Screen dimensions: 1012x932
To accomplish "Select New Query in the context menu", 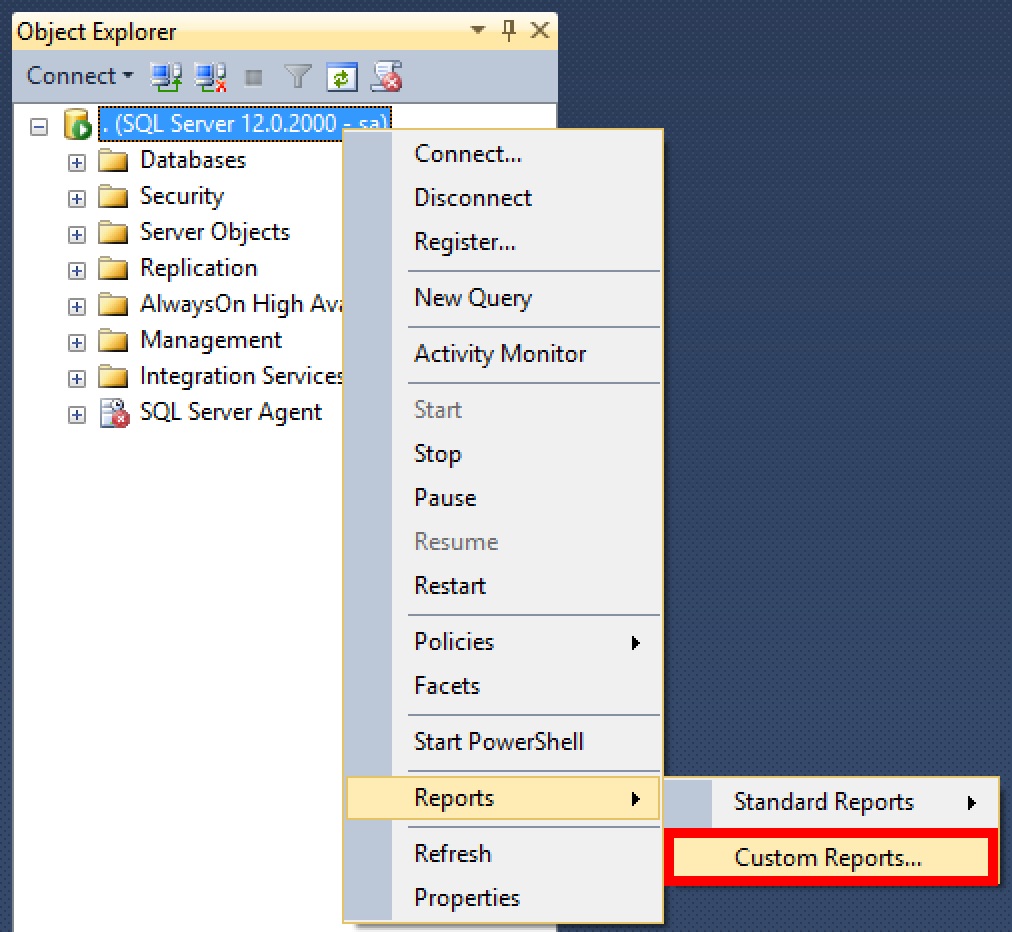I will click(x=503, y=298).
